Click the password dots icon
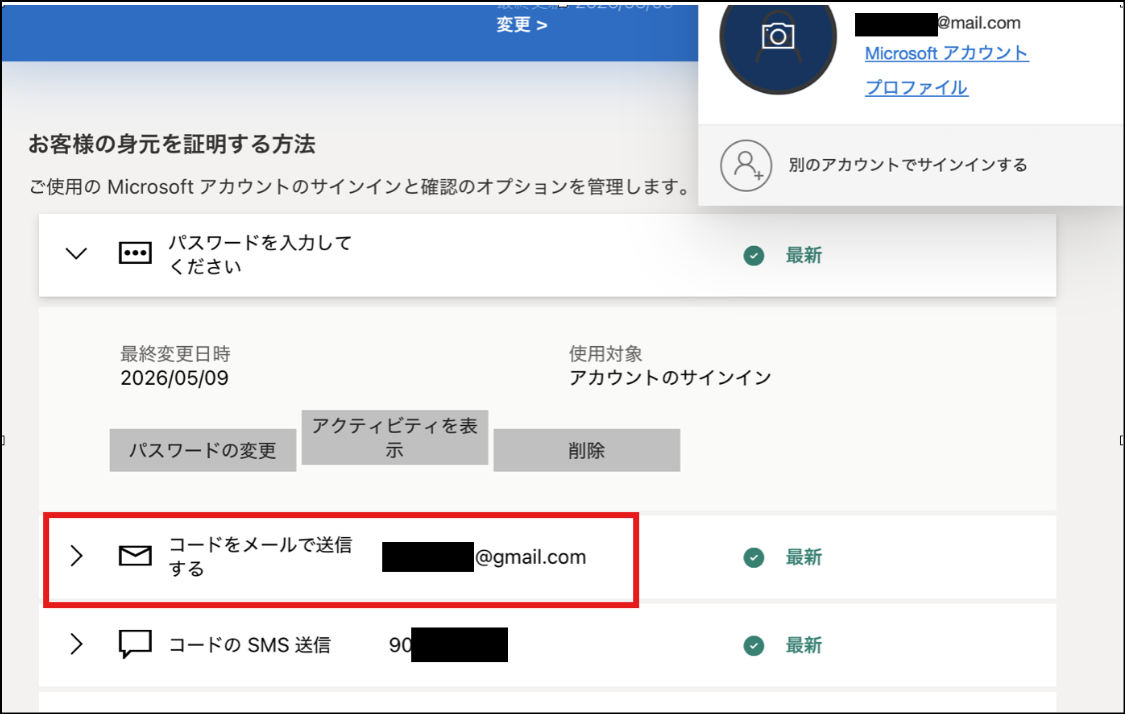Image resolution: width=1125 pixels, height=714 pixels. tap(135, 253)
